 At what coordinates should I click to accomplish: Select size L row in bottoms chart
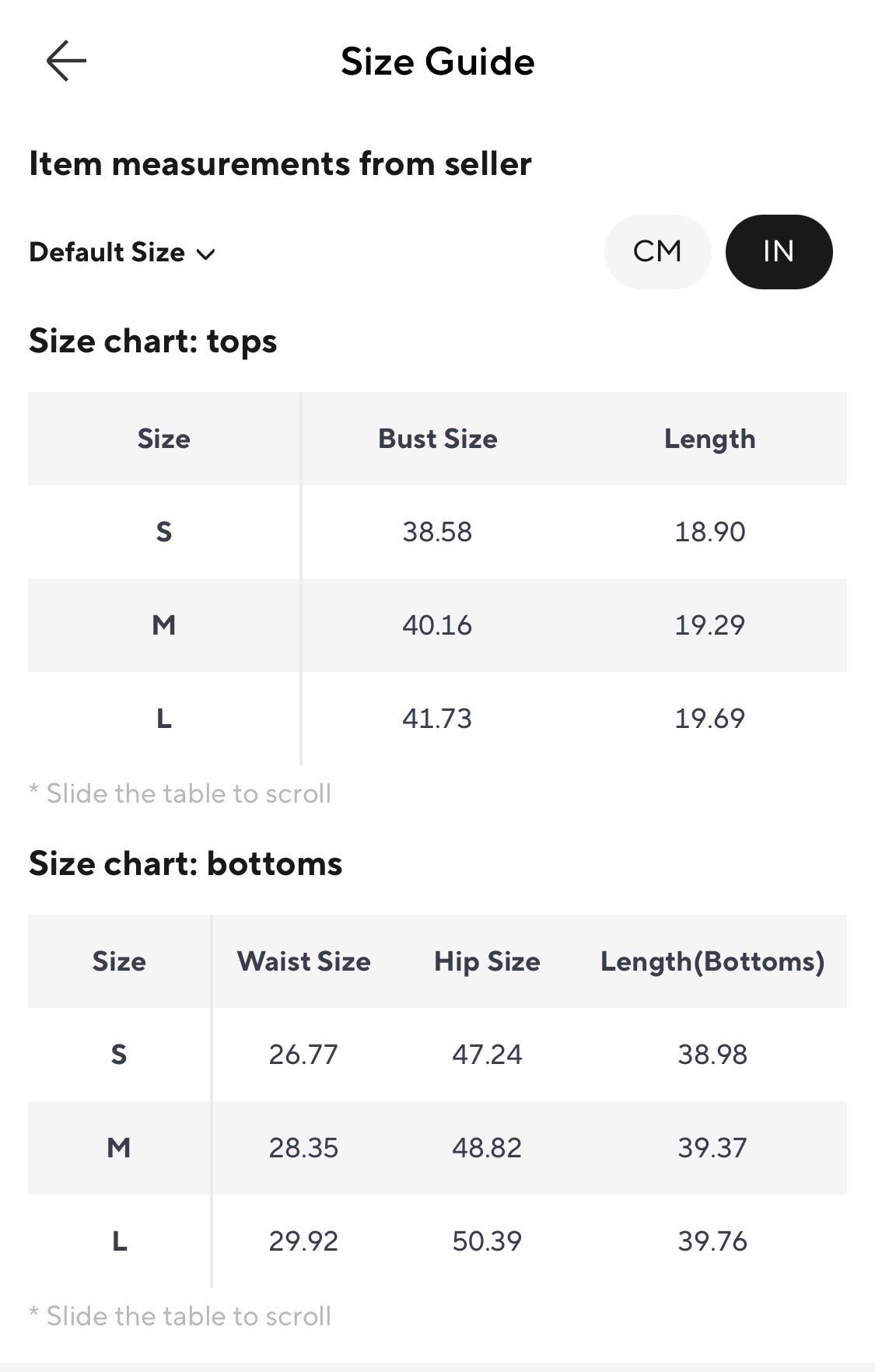tap(437, 1241)
